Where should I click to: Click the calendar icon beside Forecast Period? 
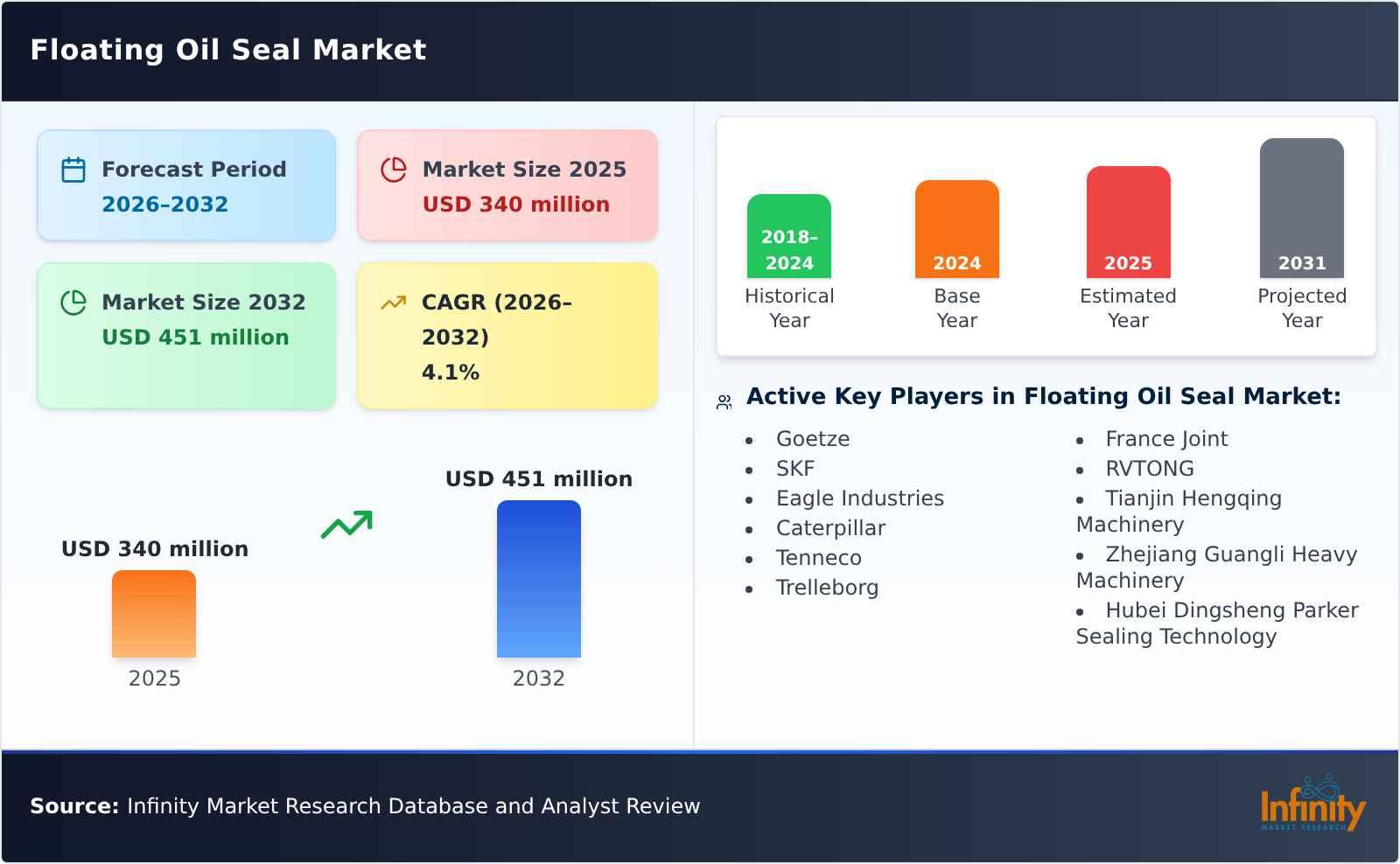(74, 170)
